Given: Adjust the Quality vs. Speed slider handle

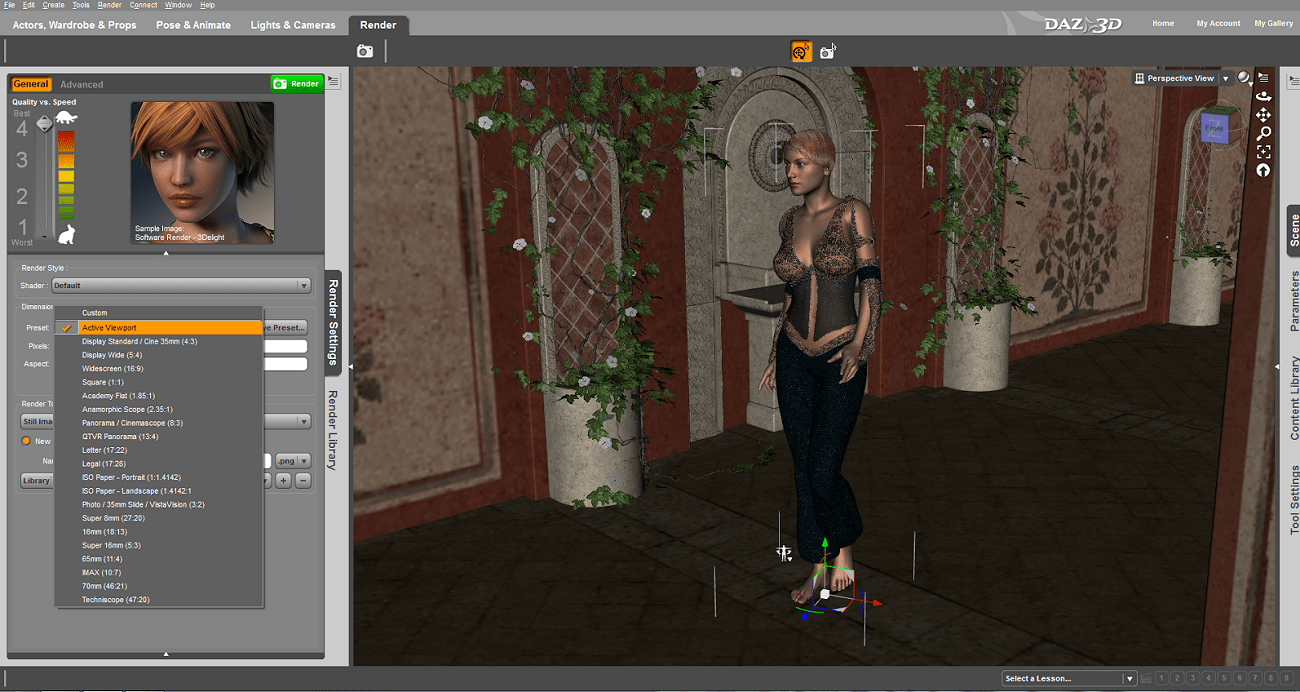Looking at the screenshot, I should click(x=44, y=123).
